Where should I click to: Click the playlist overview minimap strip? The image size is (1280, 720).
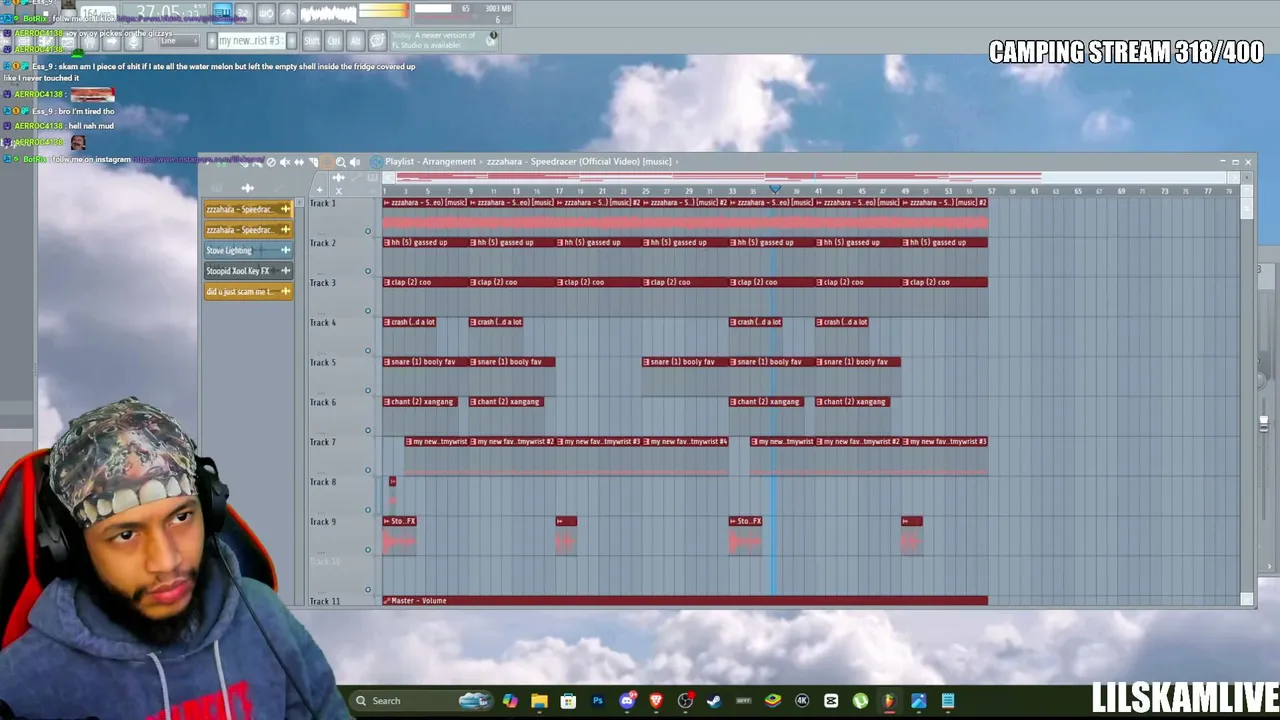point(810,178)
